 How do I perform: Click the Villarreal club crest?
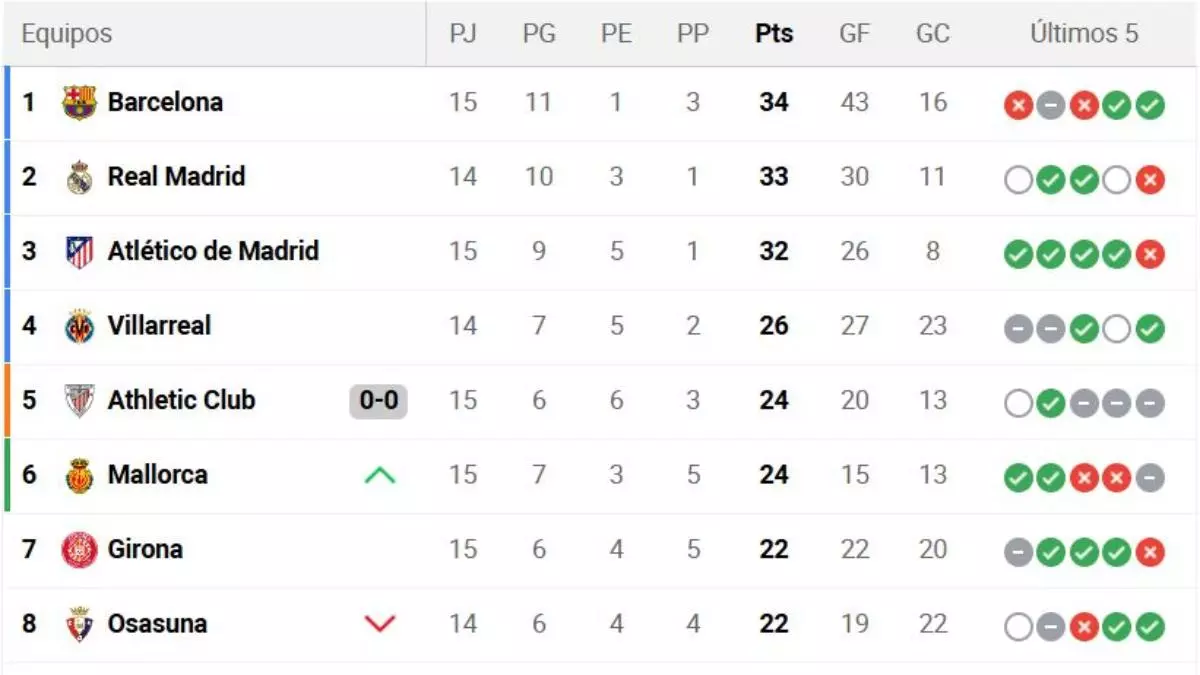pos(77,325)
